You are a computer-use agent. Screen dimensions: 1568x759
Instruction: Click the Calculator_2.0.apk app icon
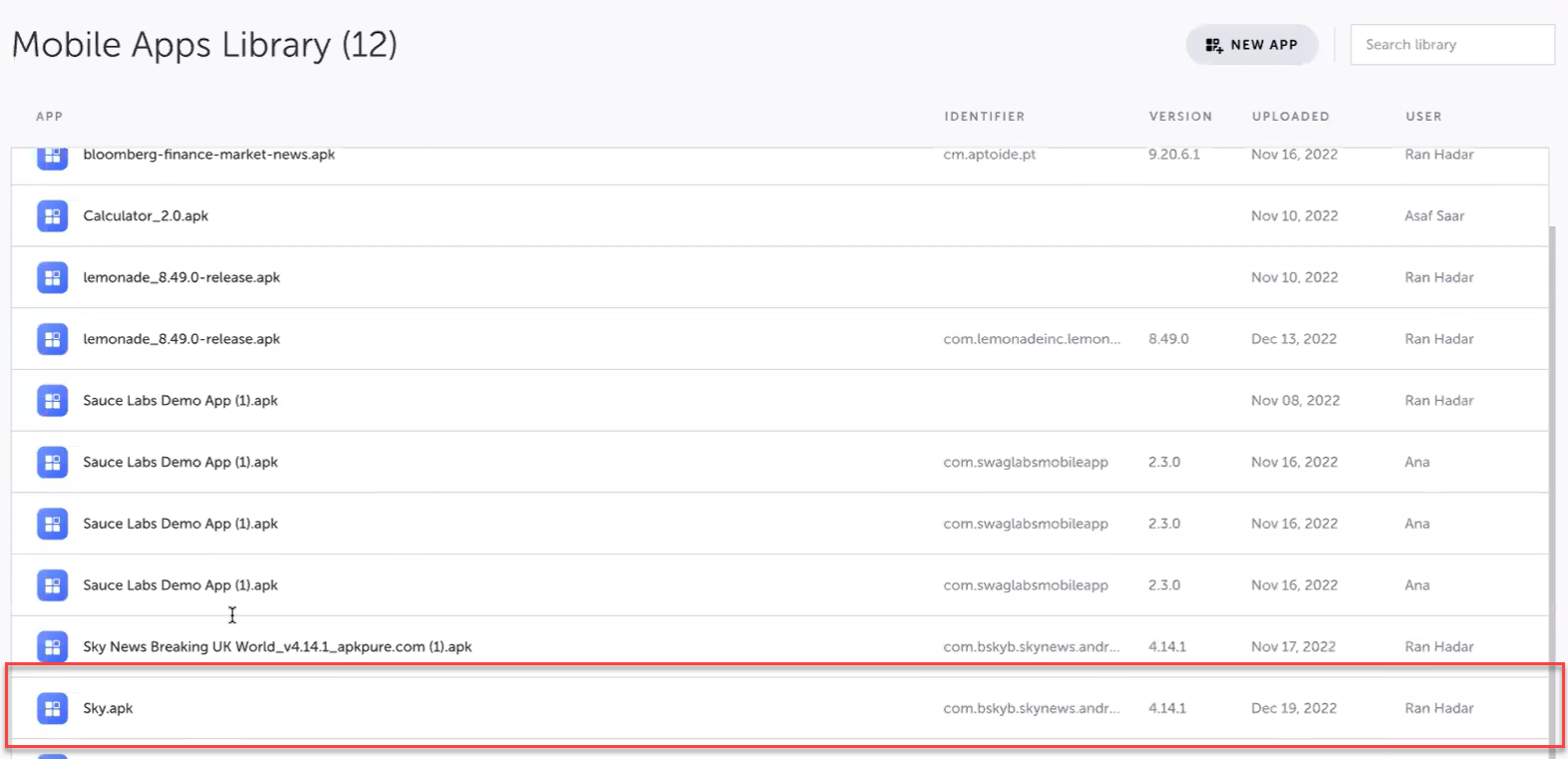click(x=53, y=216)
